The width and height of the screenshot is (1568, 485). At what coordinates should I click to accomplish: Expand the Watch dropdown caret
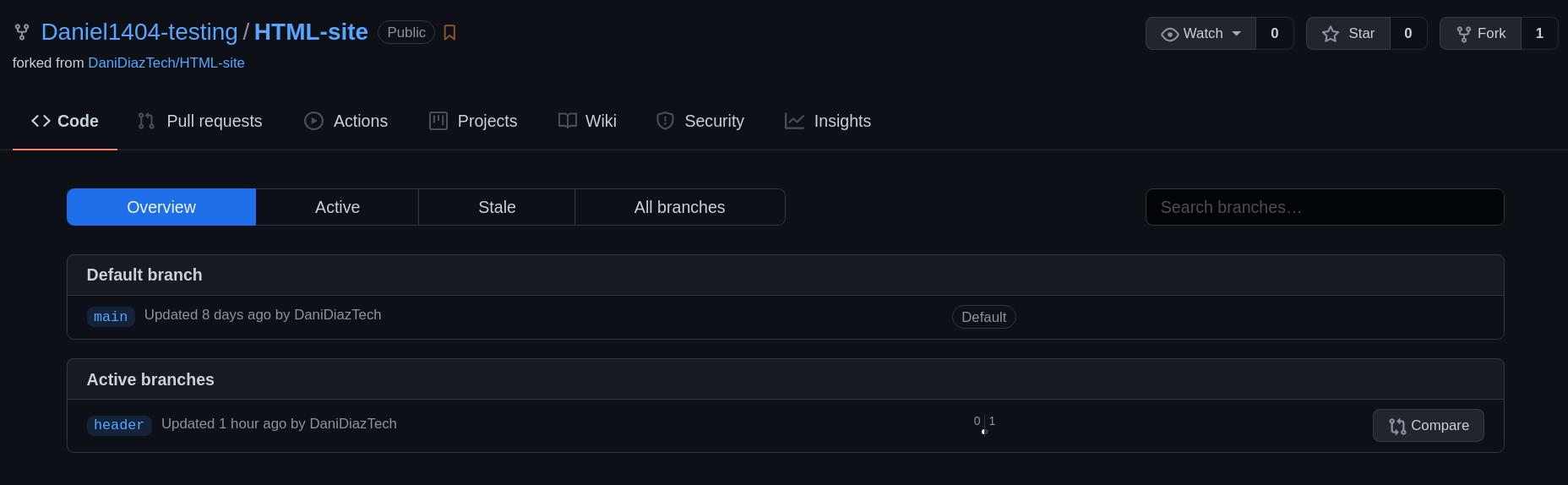[1237, 34]
